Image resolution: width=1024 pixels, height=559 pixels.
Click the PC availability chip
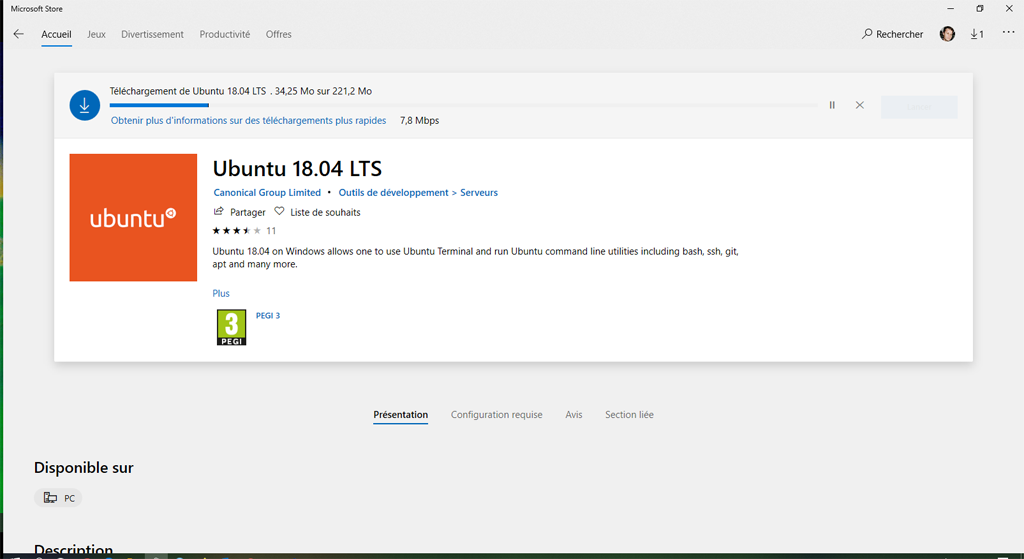coord(58,498)
